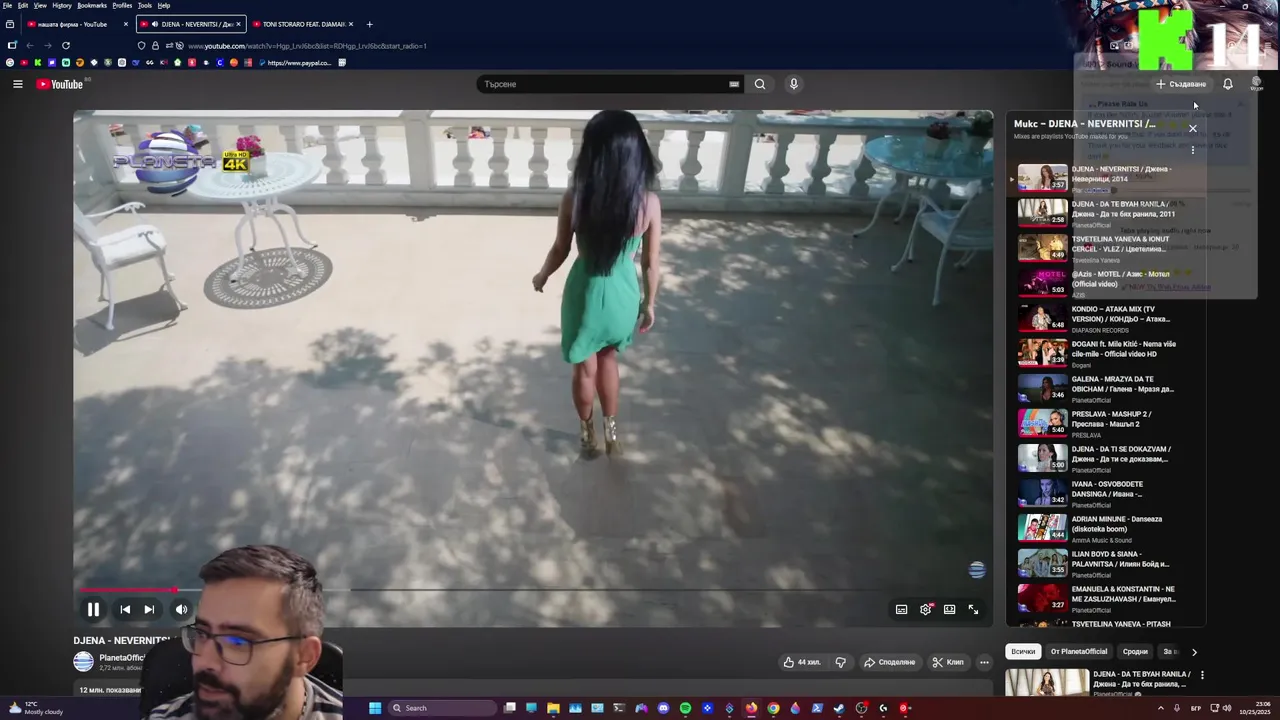Play Azis - MOTEL from the playlist
Image resolution: width=1280 pixels, height=720 pixels.
(1106, 282)
